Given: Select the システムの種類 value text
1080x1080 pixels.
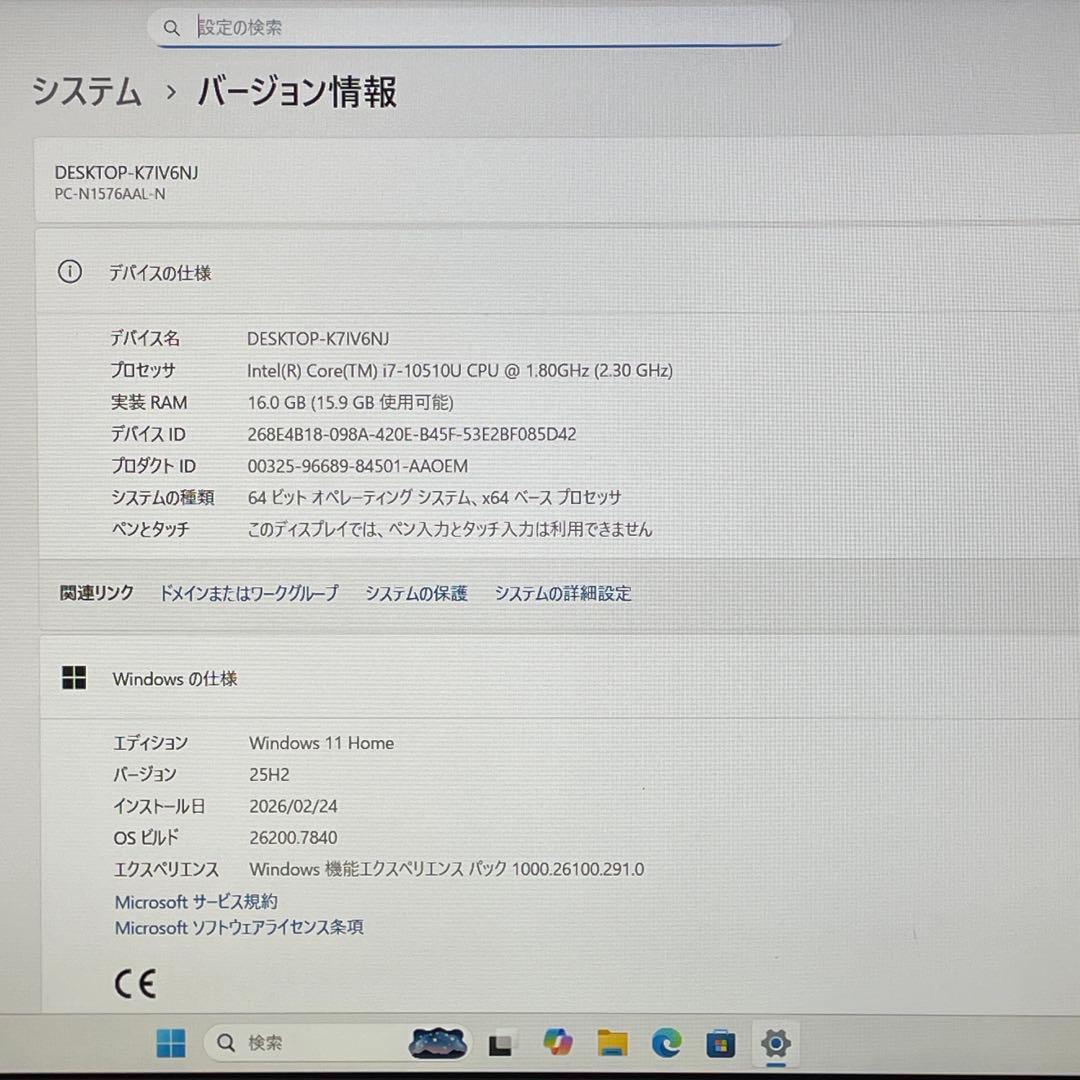Looking at the screenshot, I should [x=435, y=497].
